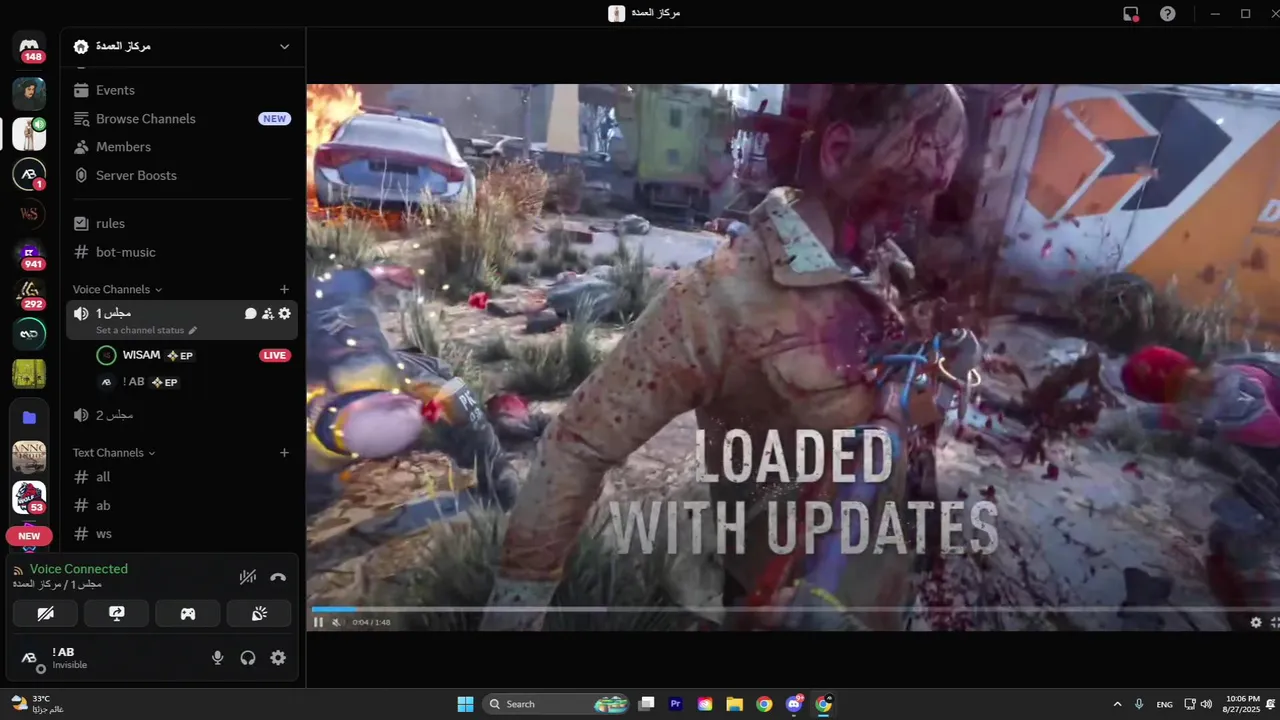Create a new text channel plus
This screenshot has width=1280, height=720.
(284, 453)
